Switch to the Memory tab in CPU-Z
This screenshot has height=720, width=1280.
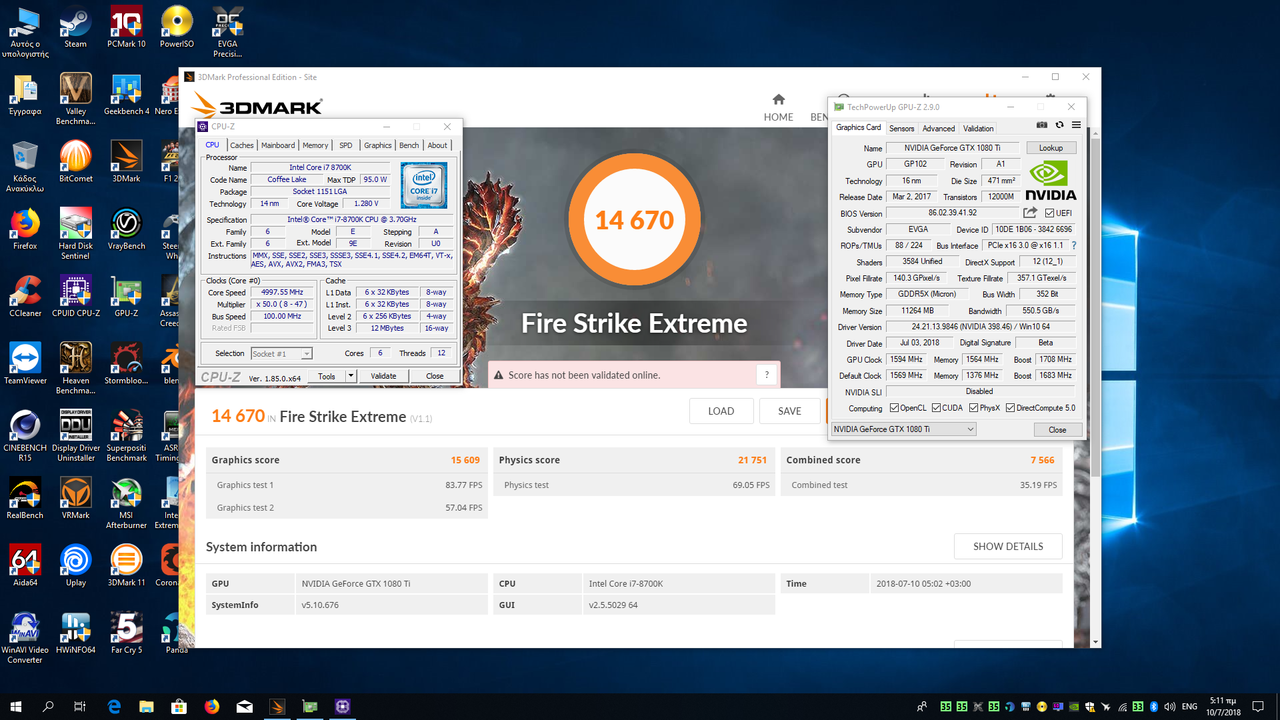tap(315, 145)
